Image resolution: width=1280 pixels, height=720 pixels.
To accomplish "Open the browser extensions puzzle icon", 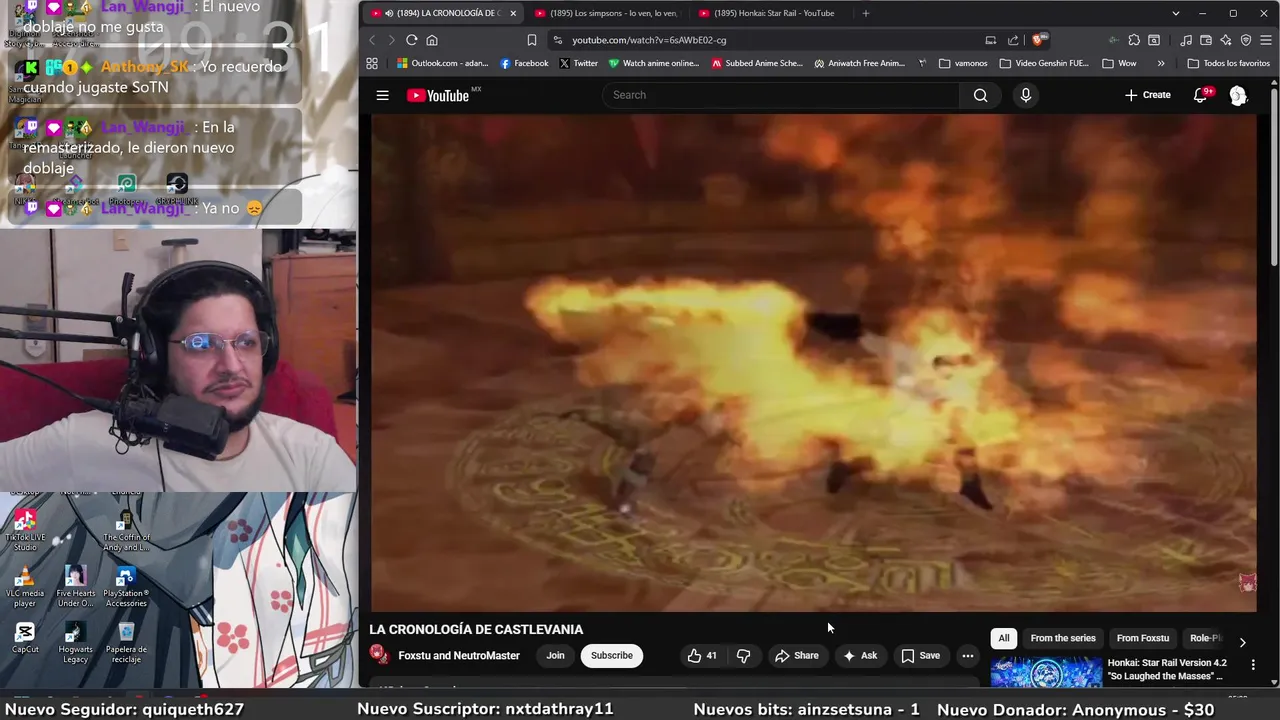I will (x=1134, y=40).
